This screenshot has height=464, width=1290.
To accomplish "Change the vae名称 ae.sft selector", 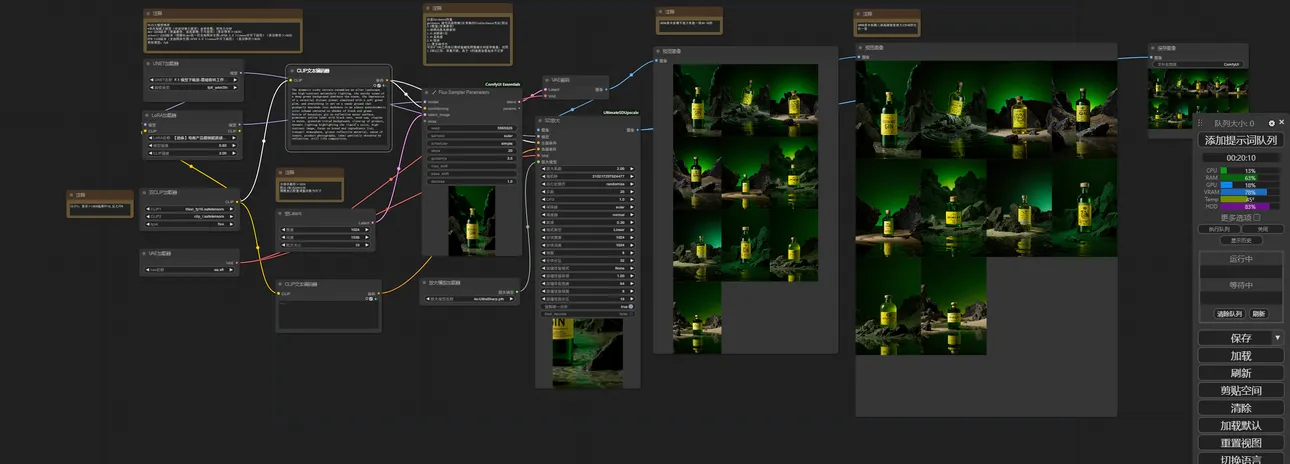I will point(191,269).
